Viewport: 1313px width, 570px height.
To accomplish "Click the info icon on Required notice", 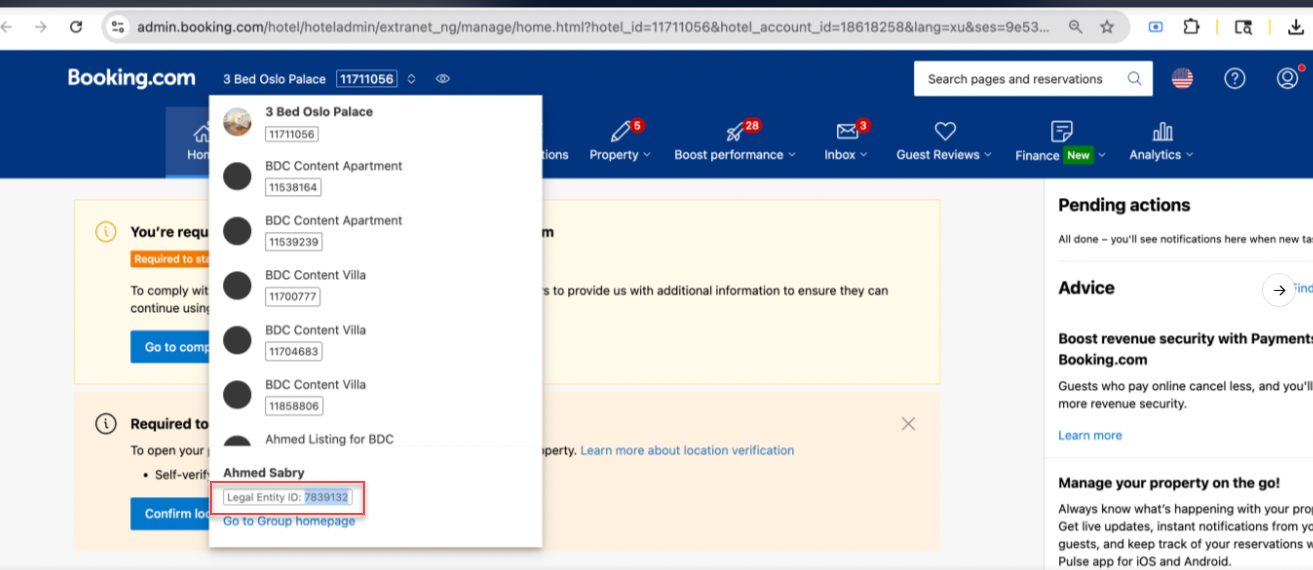I will [105, 423].
